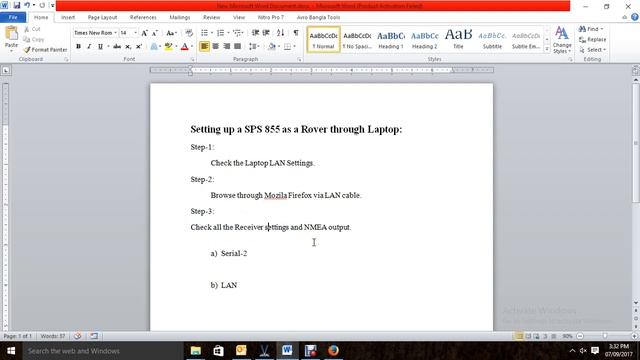Open the Font dialog launcher

[192, 60]
